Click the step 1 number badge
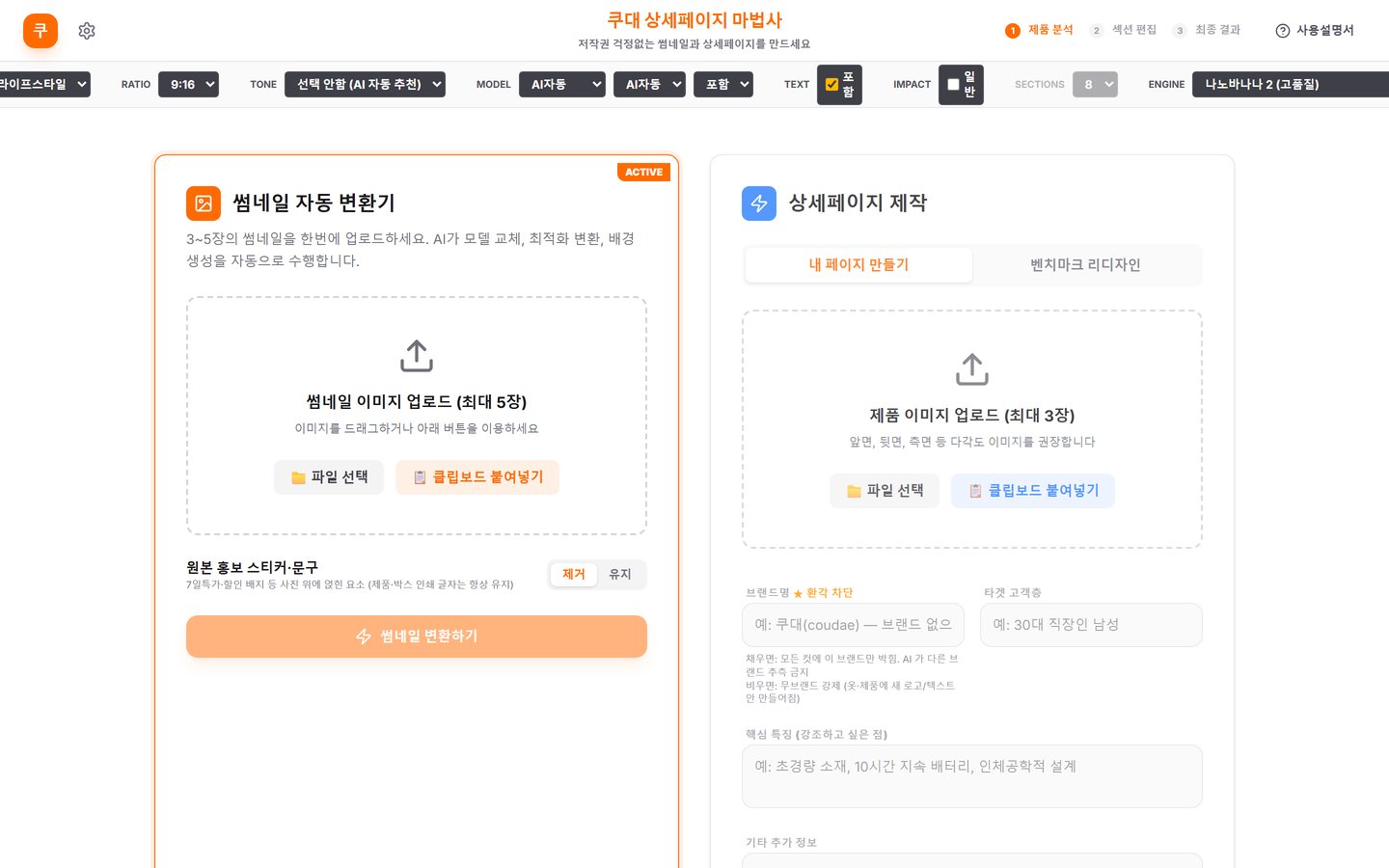Image resolution: width=1389 pixels, height=868 pixels. pyautogui.click(x=1013, y=31)
